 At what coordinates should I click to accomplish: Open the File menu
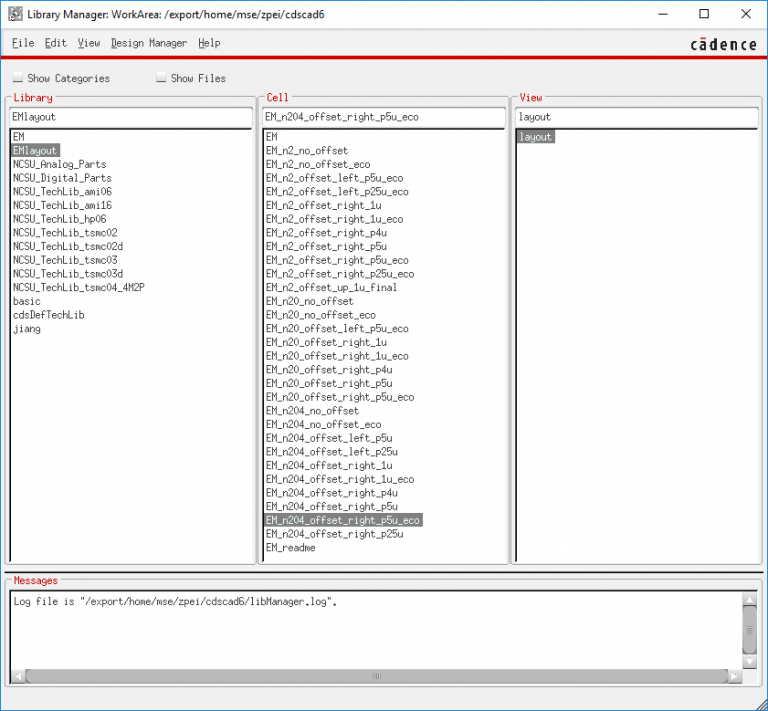tap(22, 43)
